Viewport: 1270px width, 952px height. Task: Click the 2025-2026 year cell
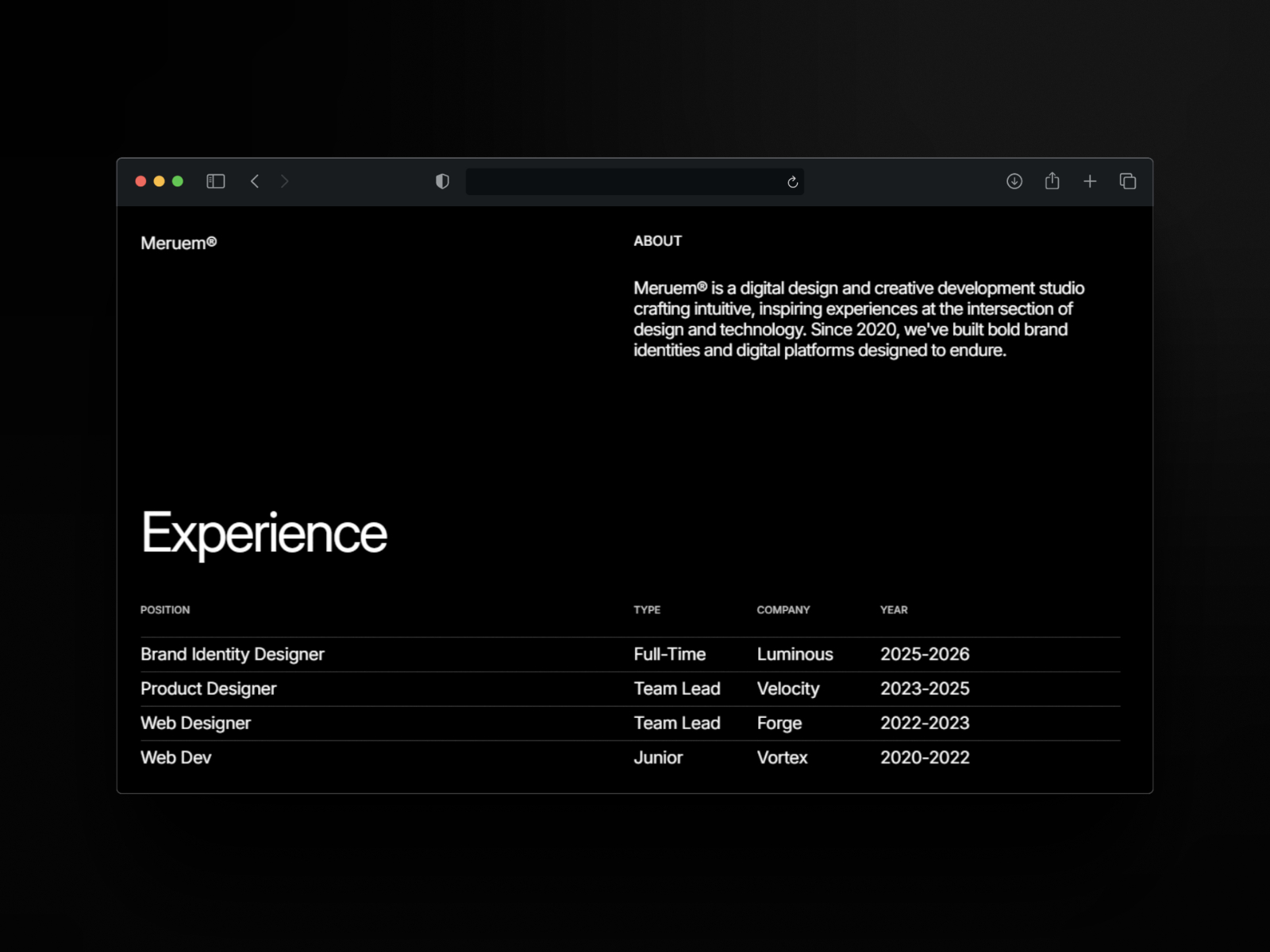[925, 654]
